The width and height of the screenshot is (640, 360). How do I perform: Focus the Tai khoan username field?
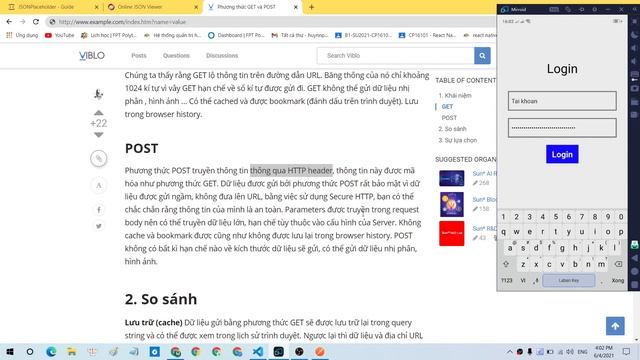pyautogui.click(x=562, y=101)
